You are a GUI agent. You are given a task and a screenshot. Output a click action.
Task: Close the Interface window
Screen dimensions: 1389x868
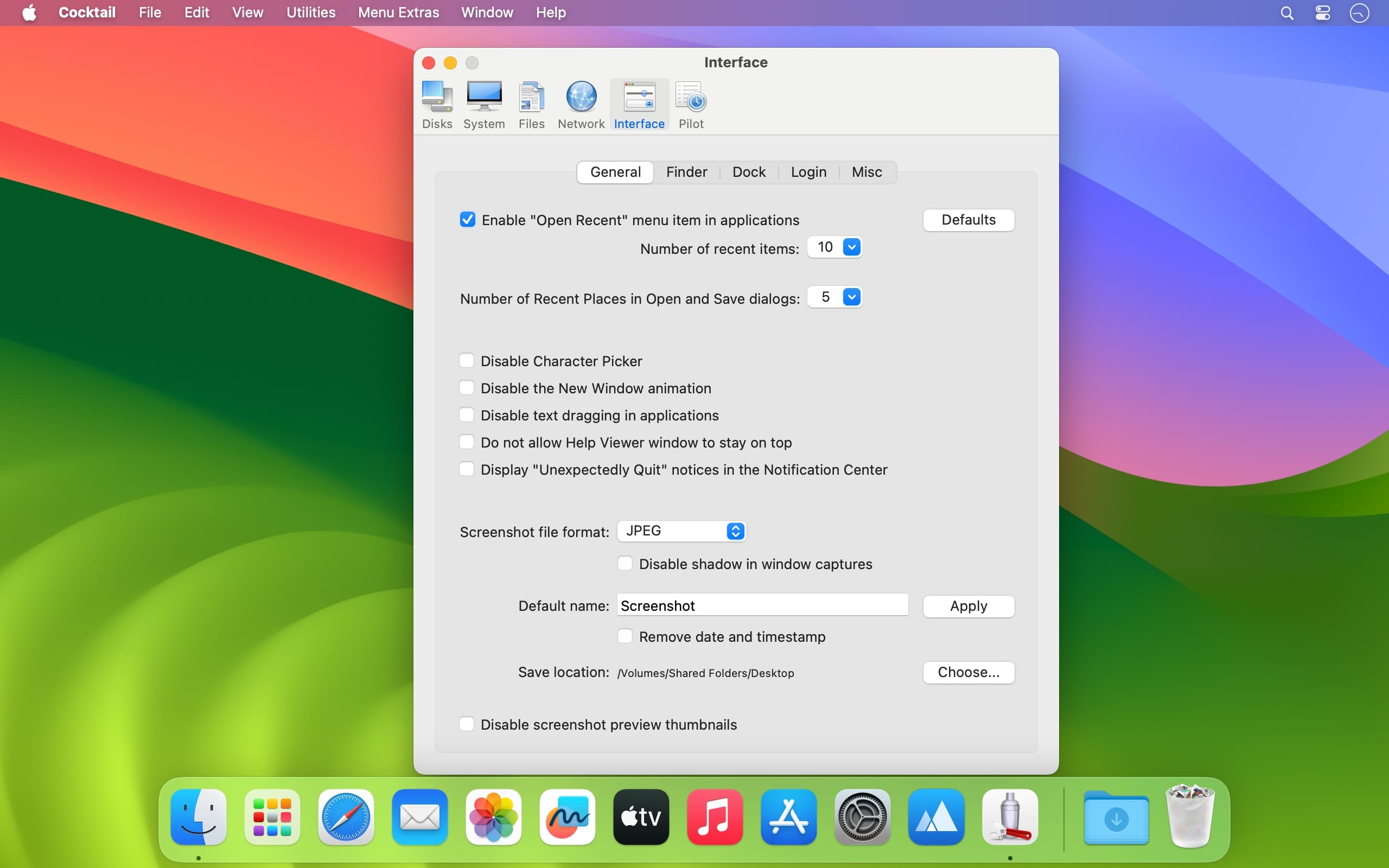[x=428, y=62]
